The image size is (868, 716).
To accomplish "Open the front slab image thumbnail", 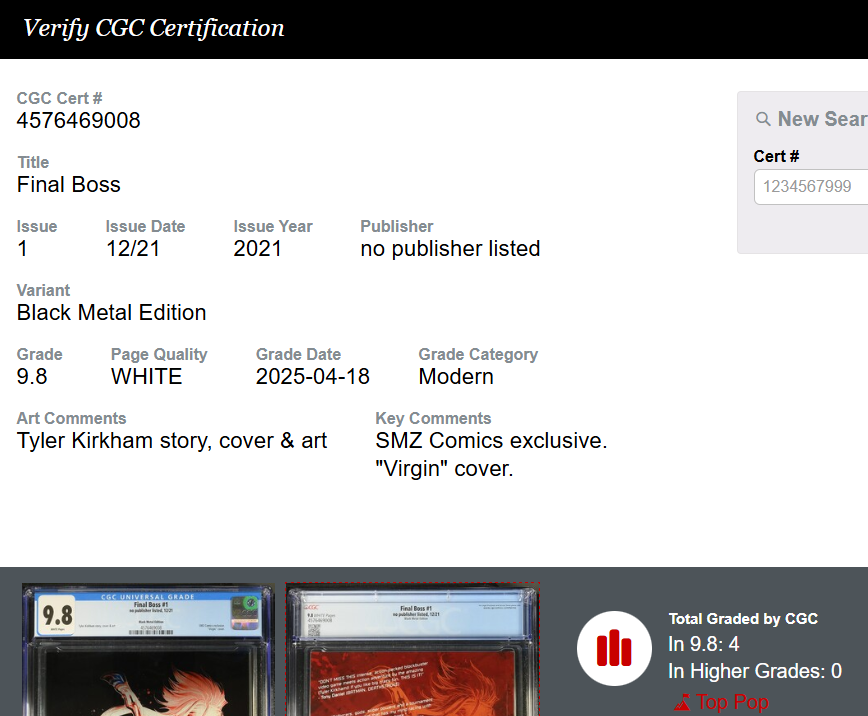I will pyautogui.click(x=147, y=650).
